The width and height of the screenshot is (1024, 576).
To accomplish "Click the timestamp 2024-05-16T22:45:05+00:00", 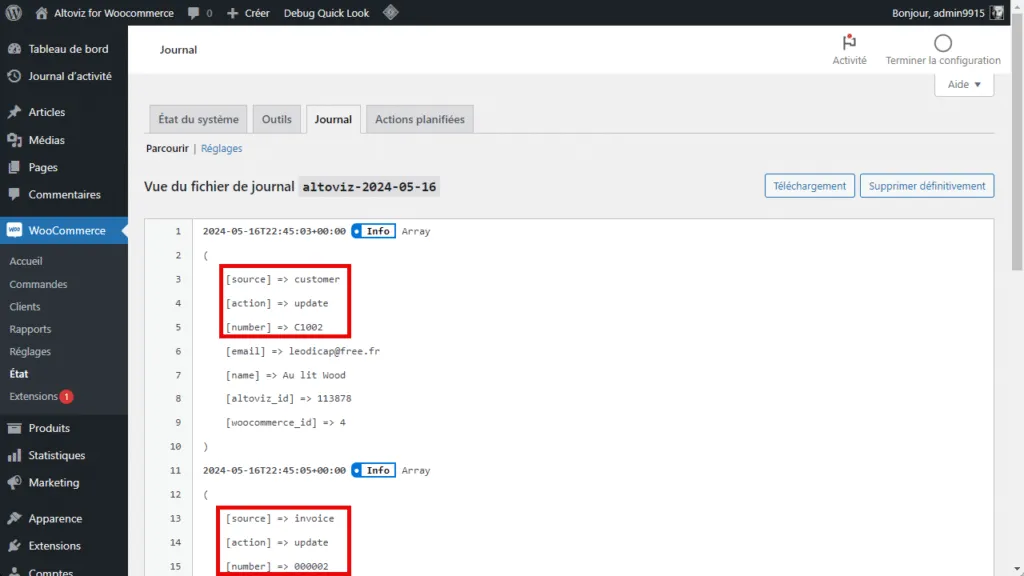I will click(274, 470).
